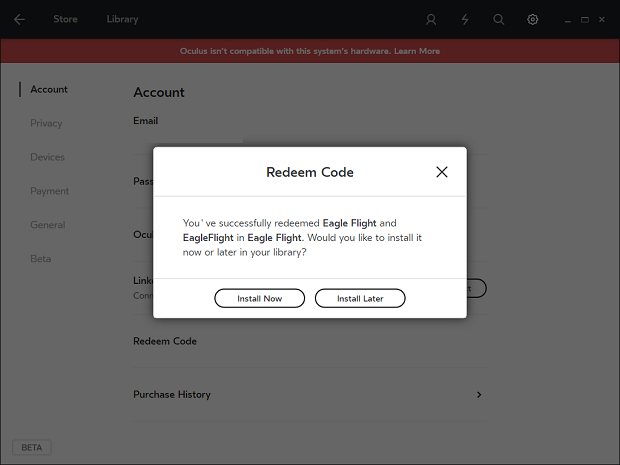
Task: Minimize the Oculus window
Action: point(568,20)
